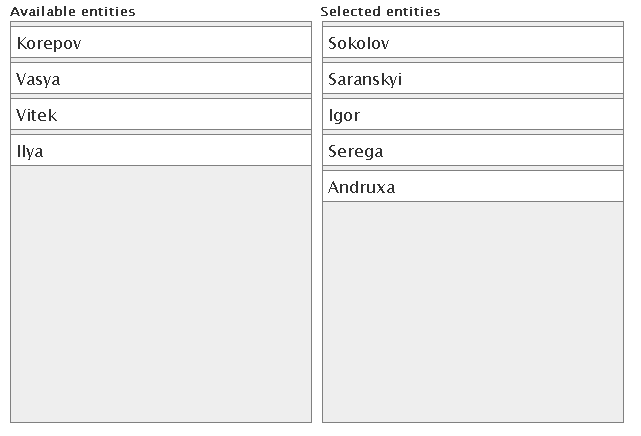Click the separator strip above Igor
The width and height of the screenshot is (641, 436).
pos(471,96)
